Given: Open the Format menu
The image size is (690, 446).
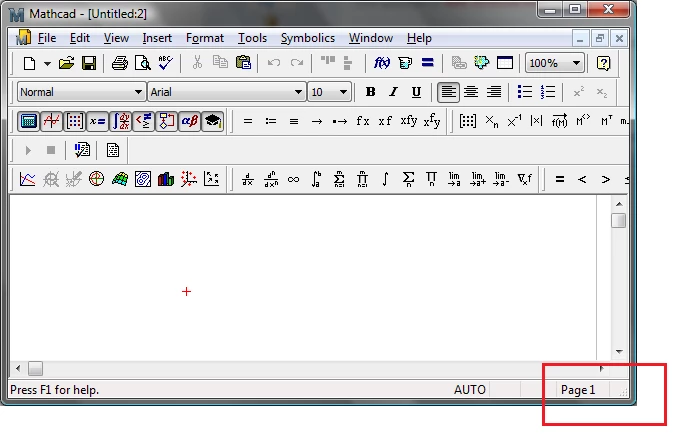Looking at the screenshot, I should pyautogui.click(x=205, y=38).
